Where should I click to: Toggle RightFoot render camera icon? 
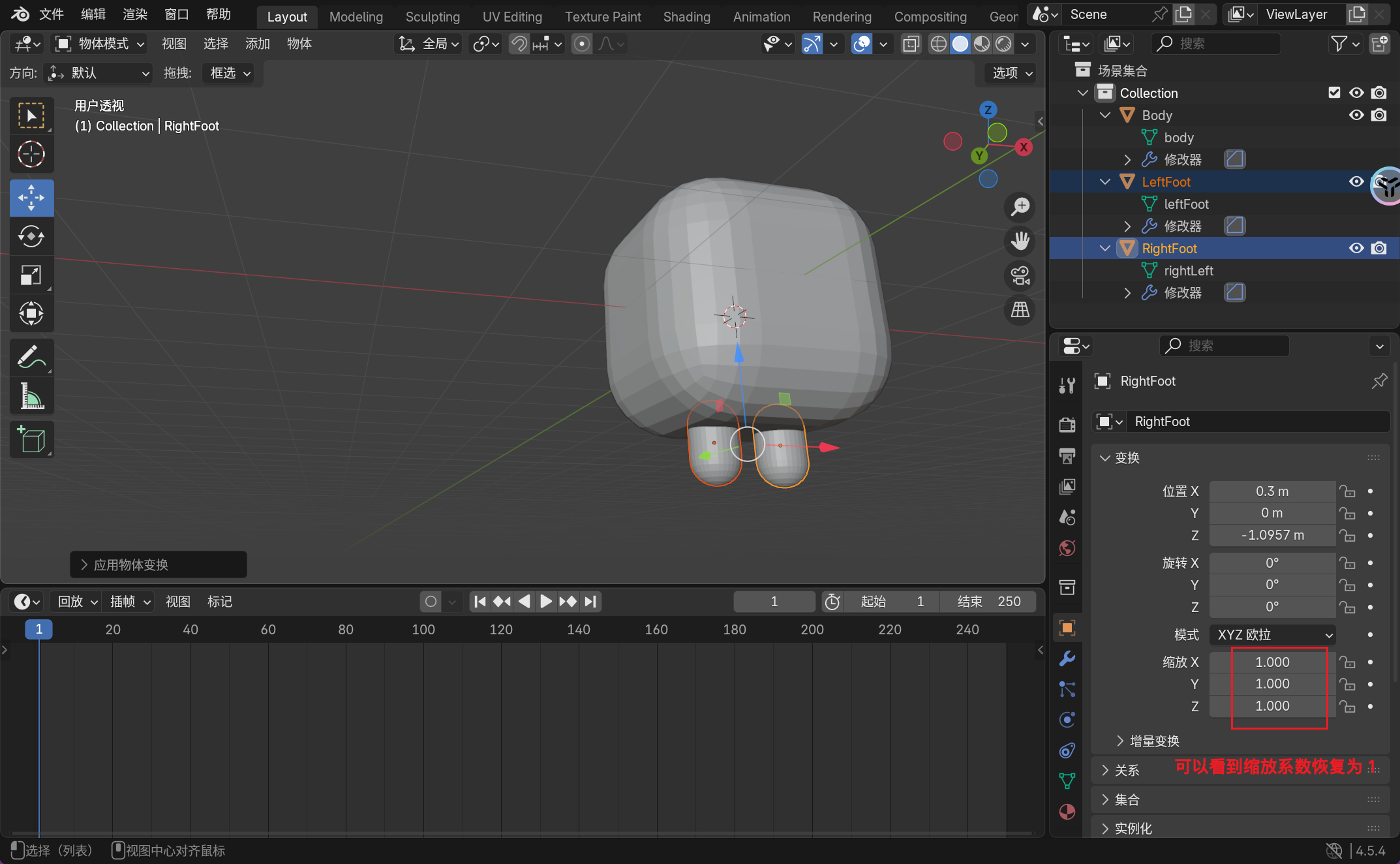(x=1378, y=249)
